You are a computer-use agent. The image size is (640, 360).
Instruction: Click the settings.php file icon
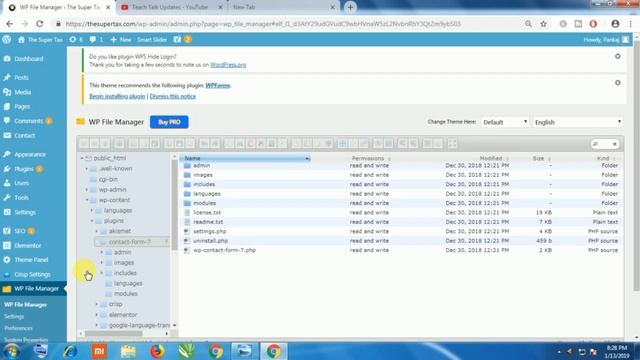pyautogui.click(x=187, y=231)
